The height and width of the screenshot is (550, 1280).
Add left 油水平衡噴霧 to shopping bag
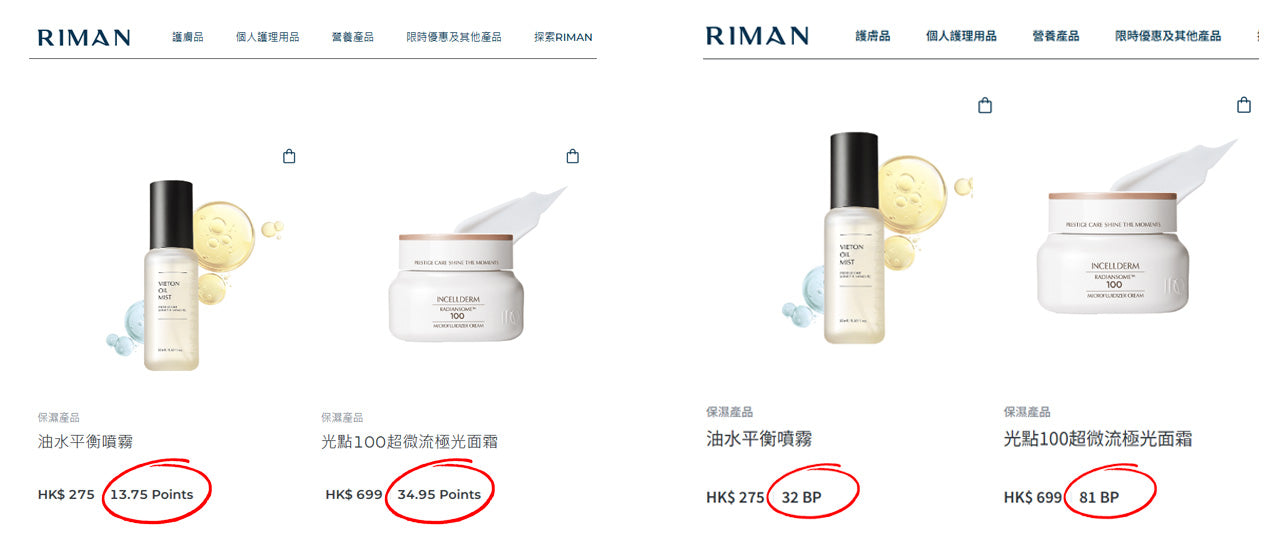pos(289,156)
